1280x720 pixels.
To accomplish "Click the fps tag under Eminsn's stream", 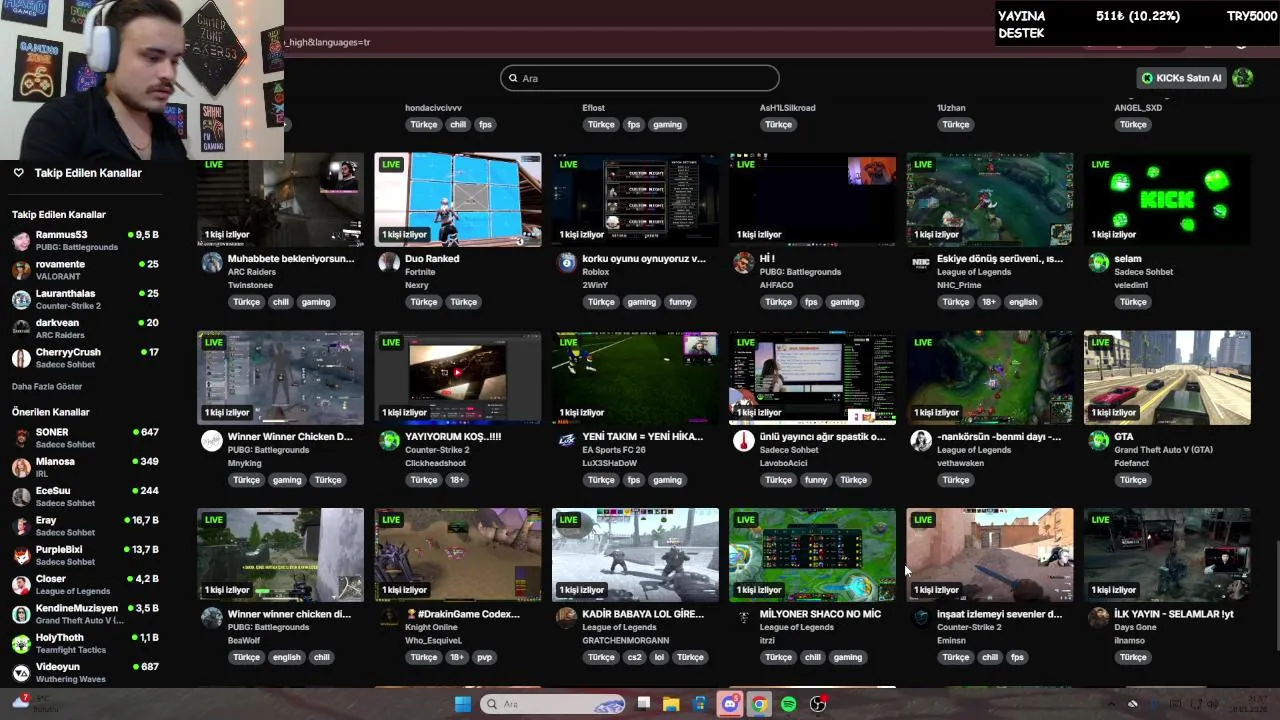I will (x=1017, y=657).
